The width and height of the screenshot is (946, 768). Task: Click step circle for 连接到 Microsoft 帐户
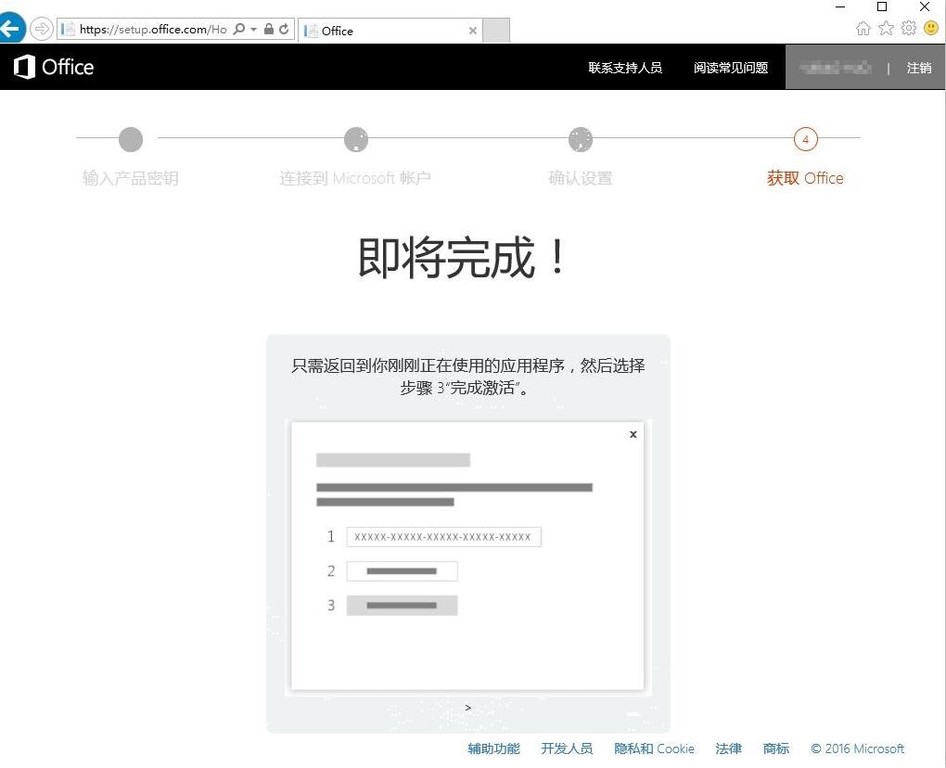pos(356,139)
